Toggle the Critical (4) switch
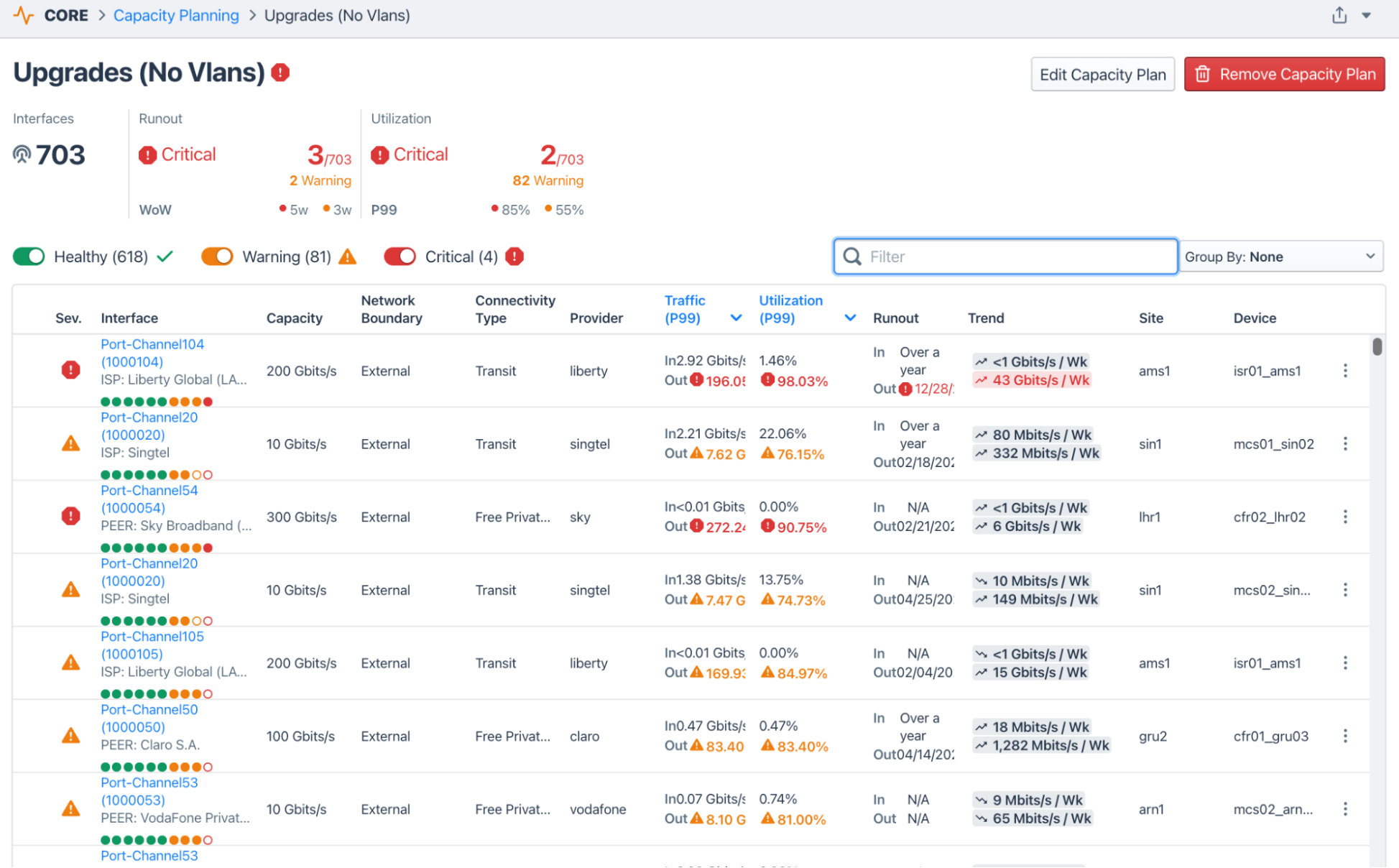Image resolution: width=1399 pixels, height=868 pixels. click(400, 257)
